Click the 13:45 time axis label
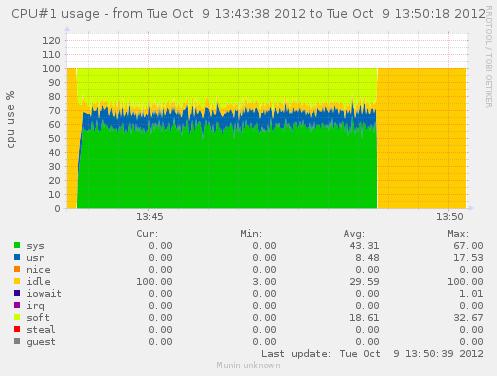The height and width of the screenshot is (376, 497). tap(150, 217)
